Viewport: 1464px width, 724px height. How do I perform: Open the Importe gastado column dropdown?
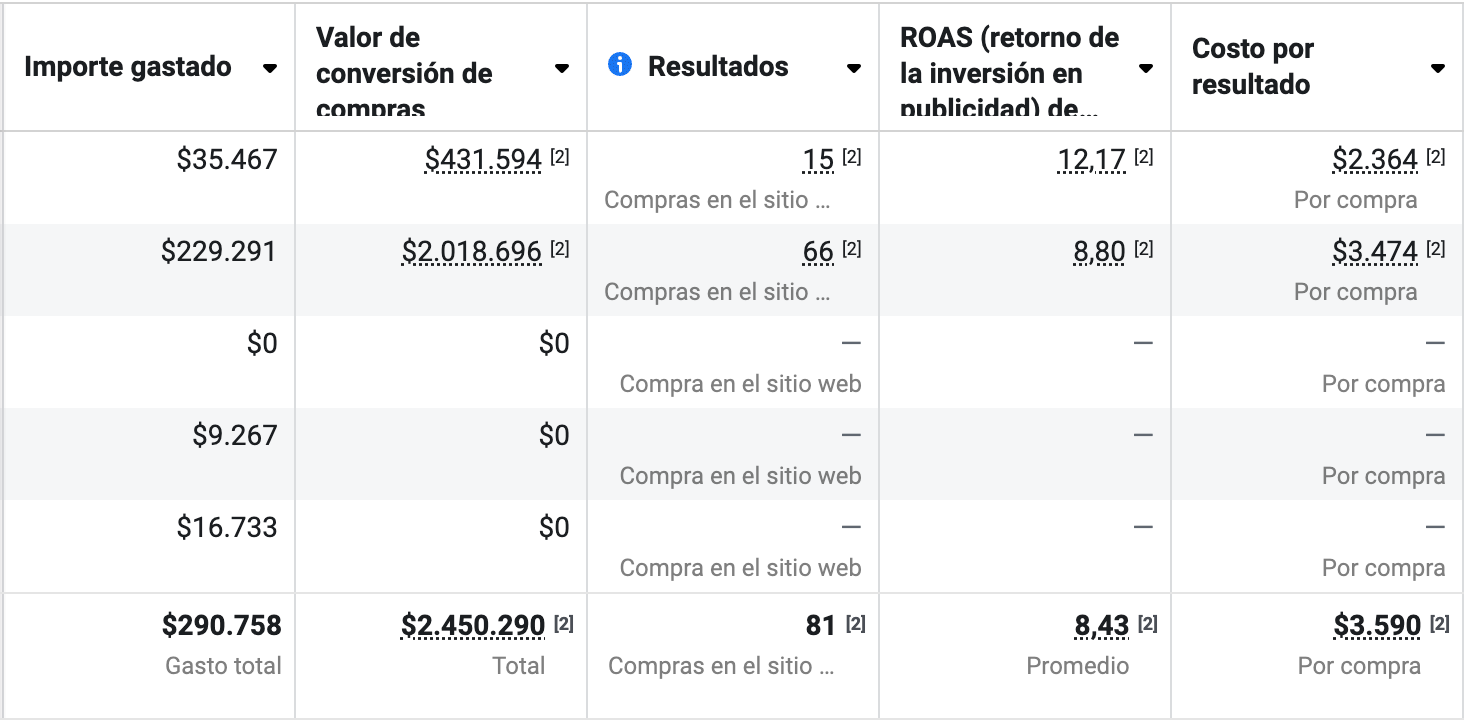tap(269, 69)
